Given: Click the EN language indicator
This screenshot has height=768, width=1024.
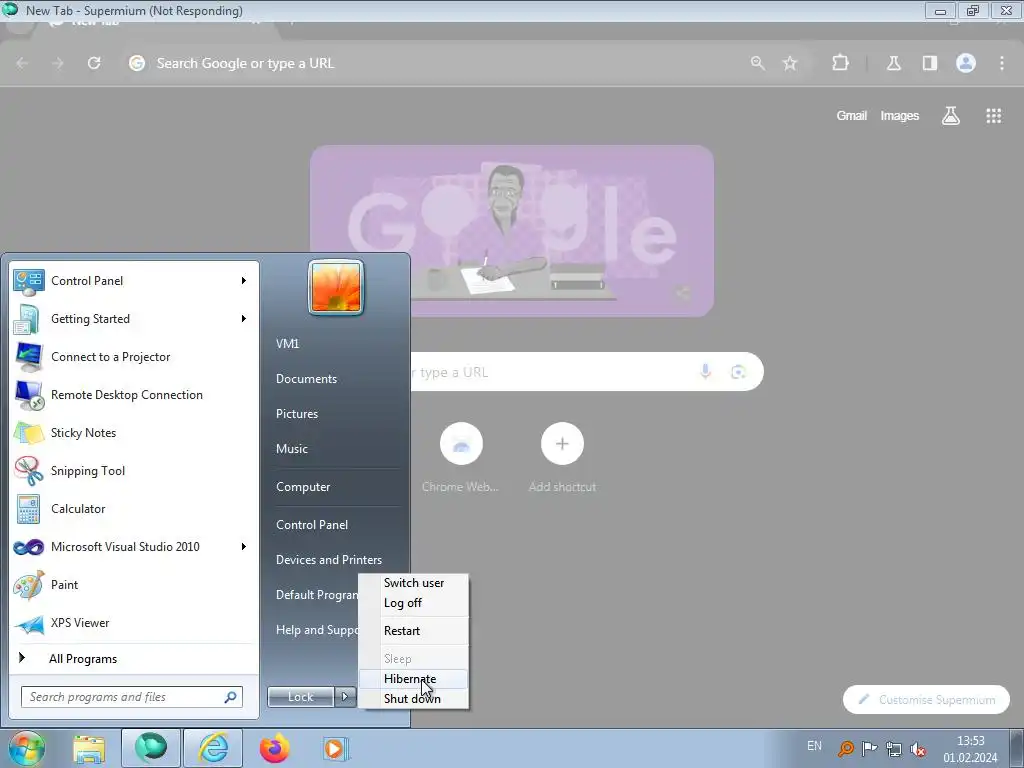Looking at the screenshot, I should pos(814,746).
